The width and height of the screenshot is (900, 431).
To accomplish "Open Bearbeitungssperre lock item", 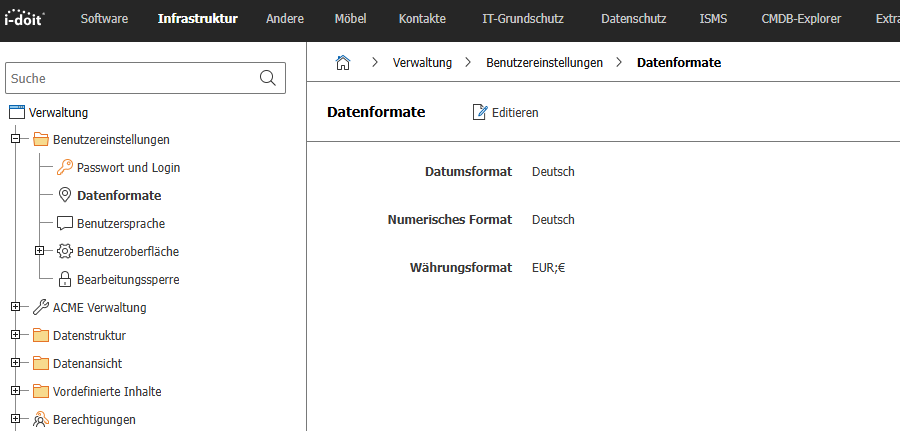I will point(127,280).
